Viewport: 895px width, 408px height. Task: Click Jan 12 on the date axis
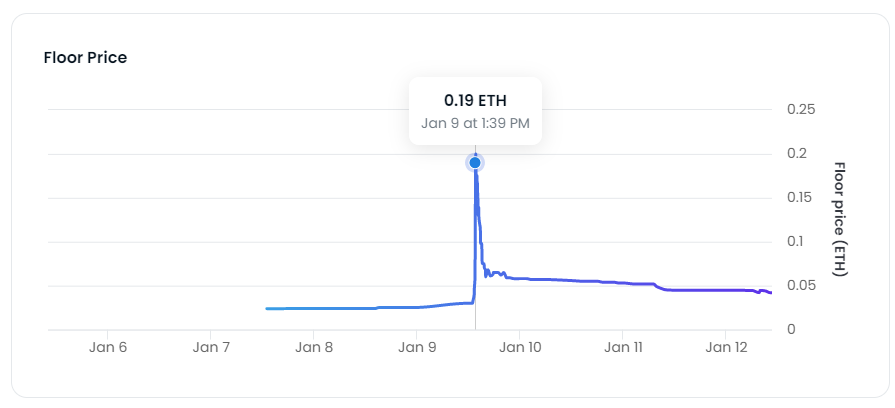[725, 348]
